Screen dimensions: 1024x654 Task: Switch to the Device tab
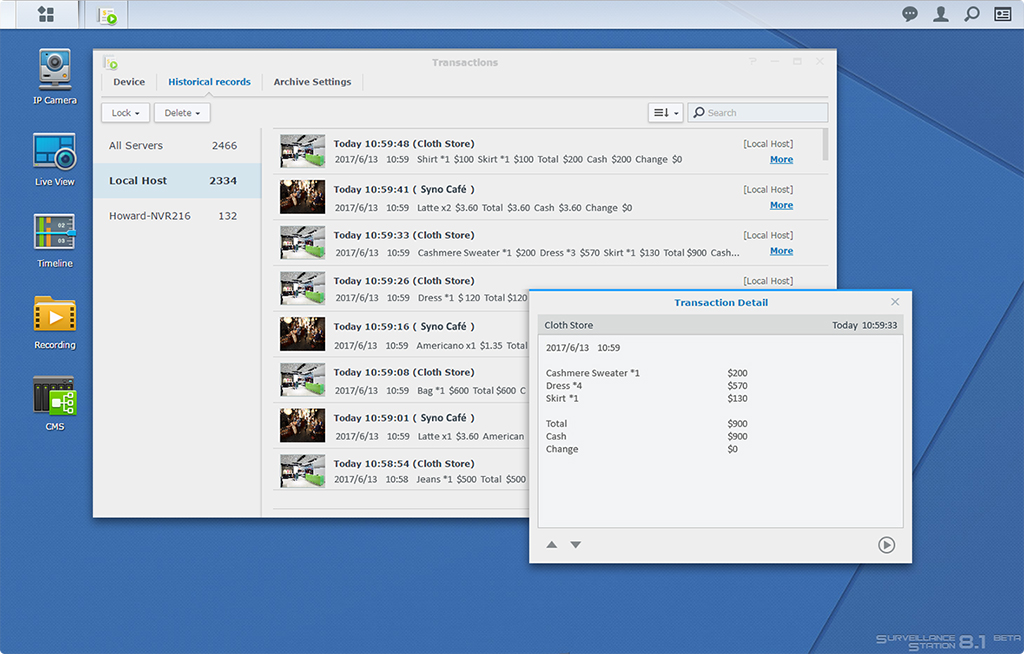(129, 82)
